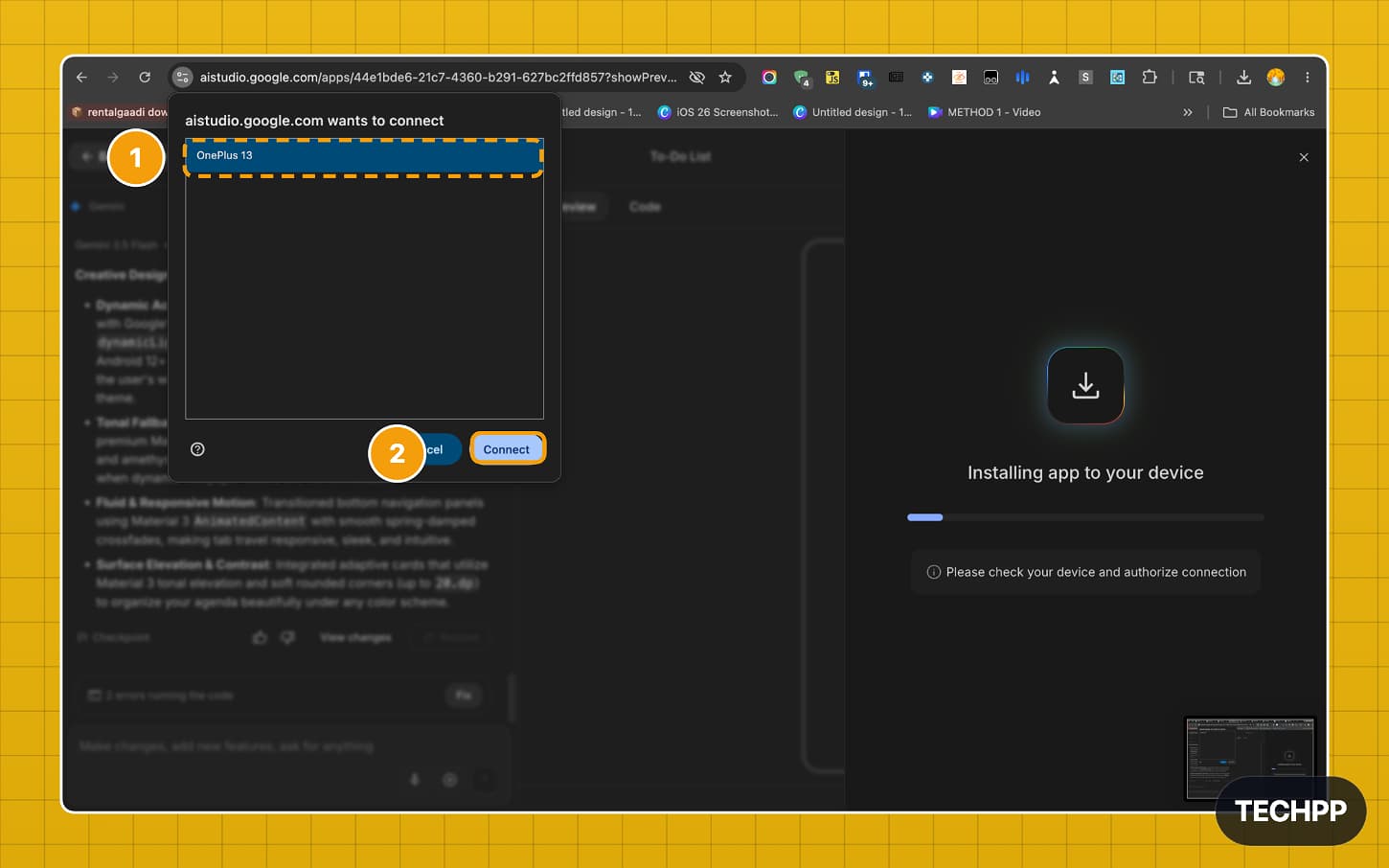Open the METHOD 1 - Video bookmark

[x=985, y=112]
